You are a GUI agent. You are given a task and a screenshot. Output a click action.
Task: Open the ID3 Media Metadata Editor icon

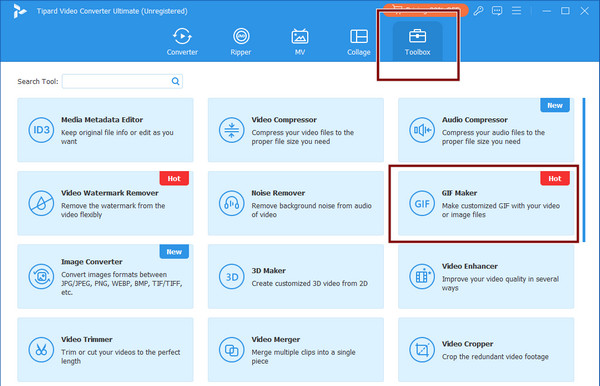41,130
